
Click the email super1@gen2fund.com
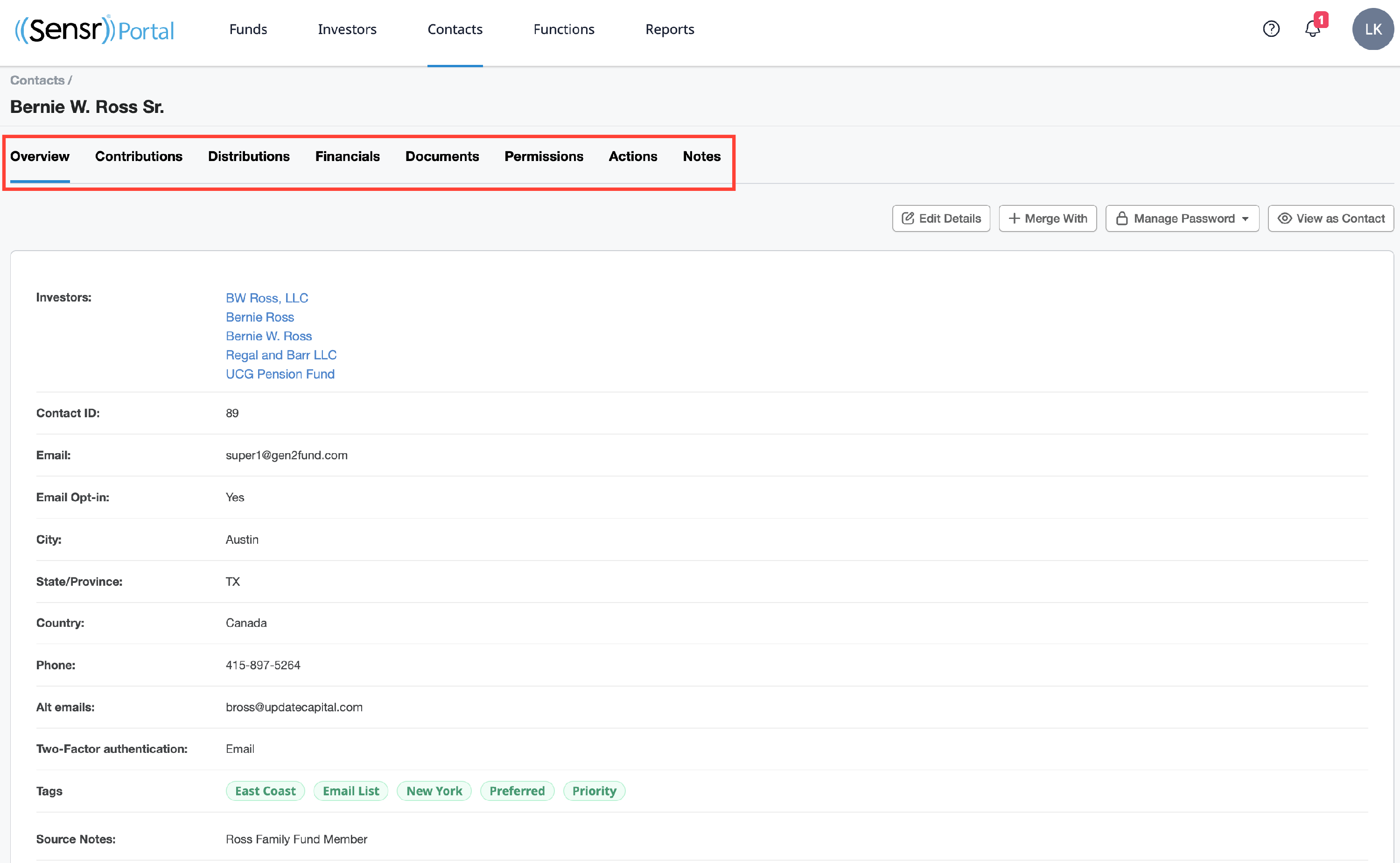point(287,456)
